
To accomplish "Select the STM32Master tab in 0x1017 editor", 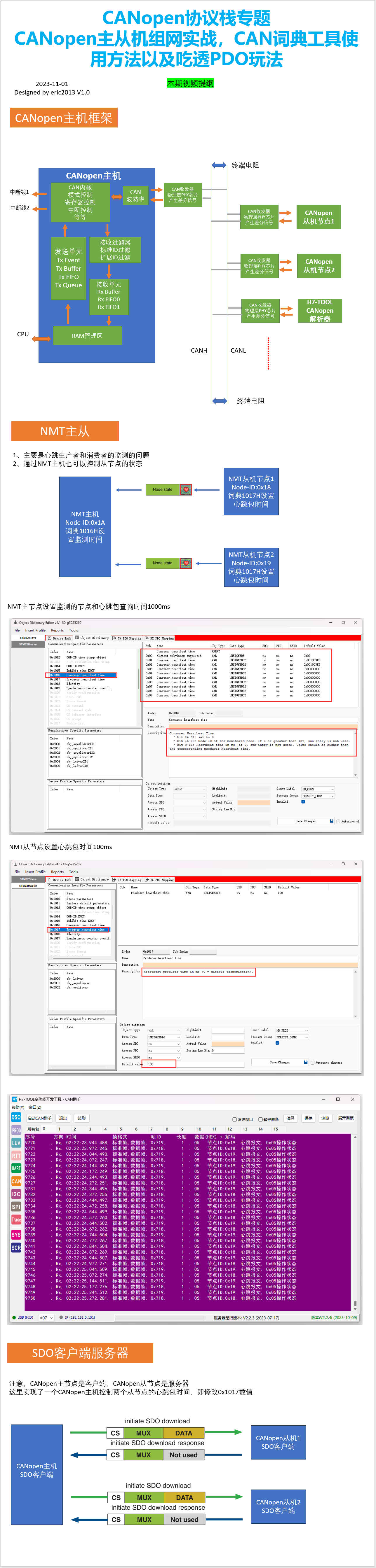I will [28, 886].
